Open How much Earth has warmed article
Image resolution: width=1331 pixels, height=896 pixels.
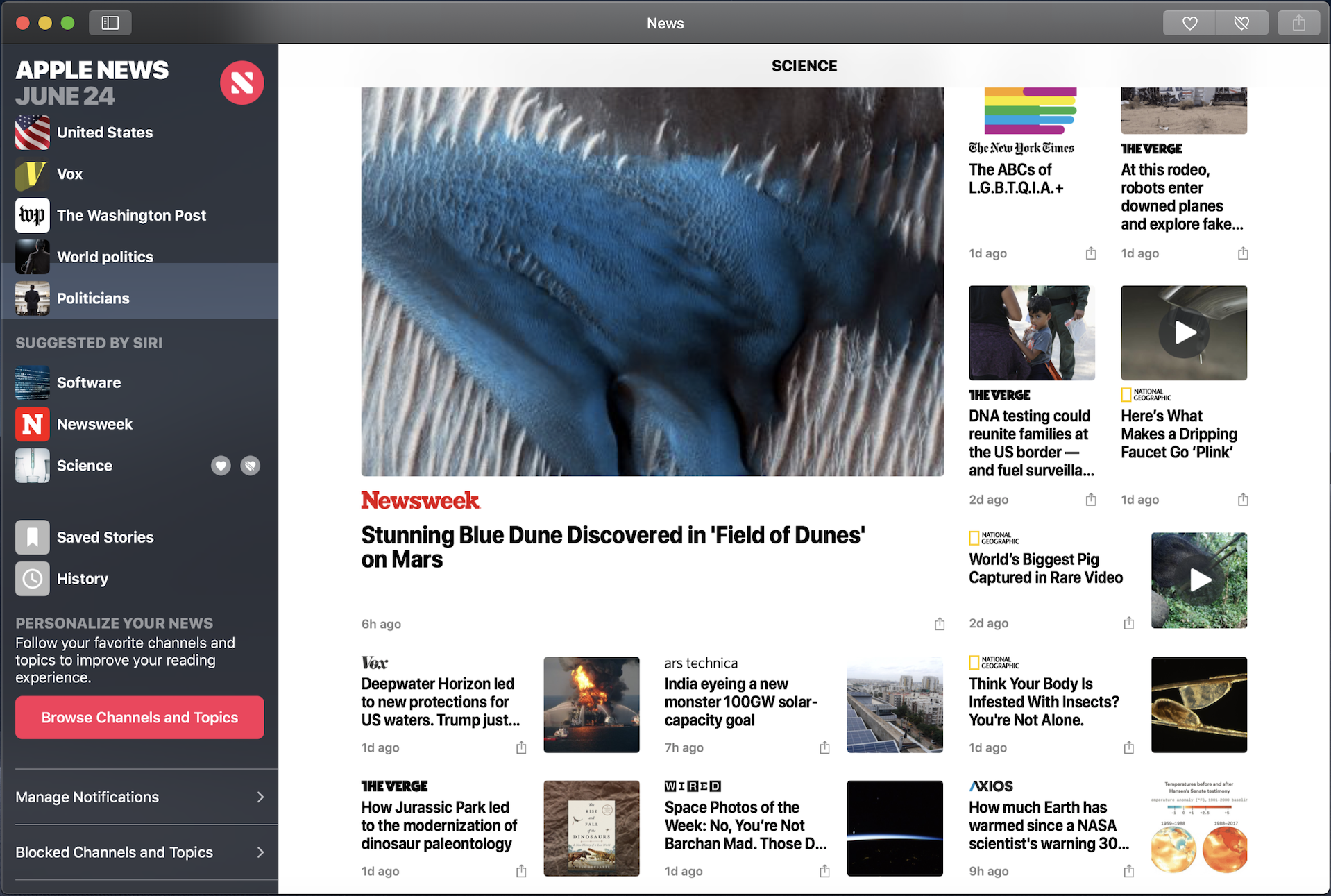[x=1049, y=825]
